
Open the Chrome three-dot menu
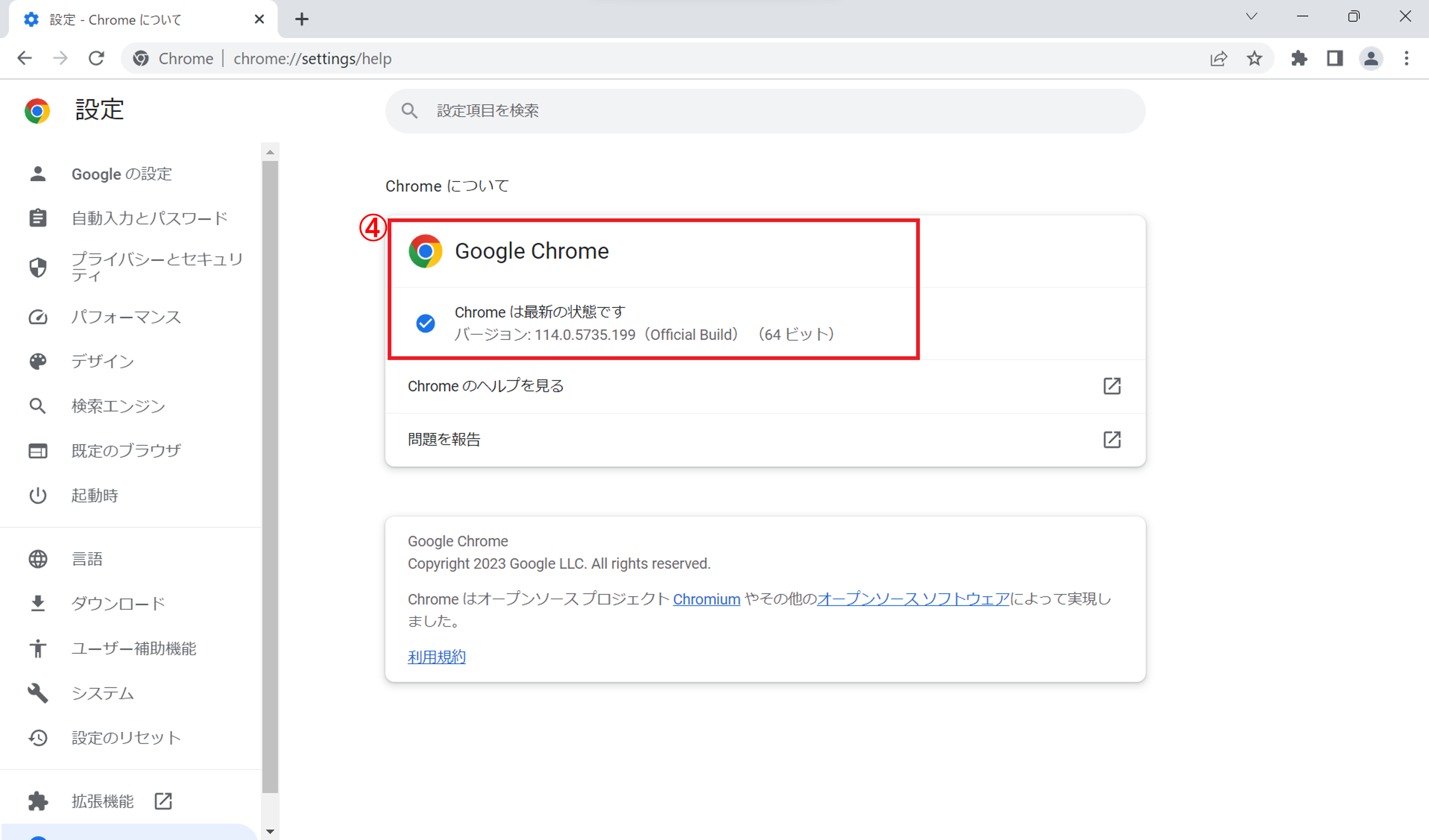pyautogui.click(x=1407, y=58)
